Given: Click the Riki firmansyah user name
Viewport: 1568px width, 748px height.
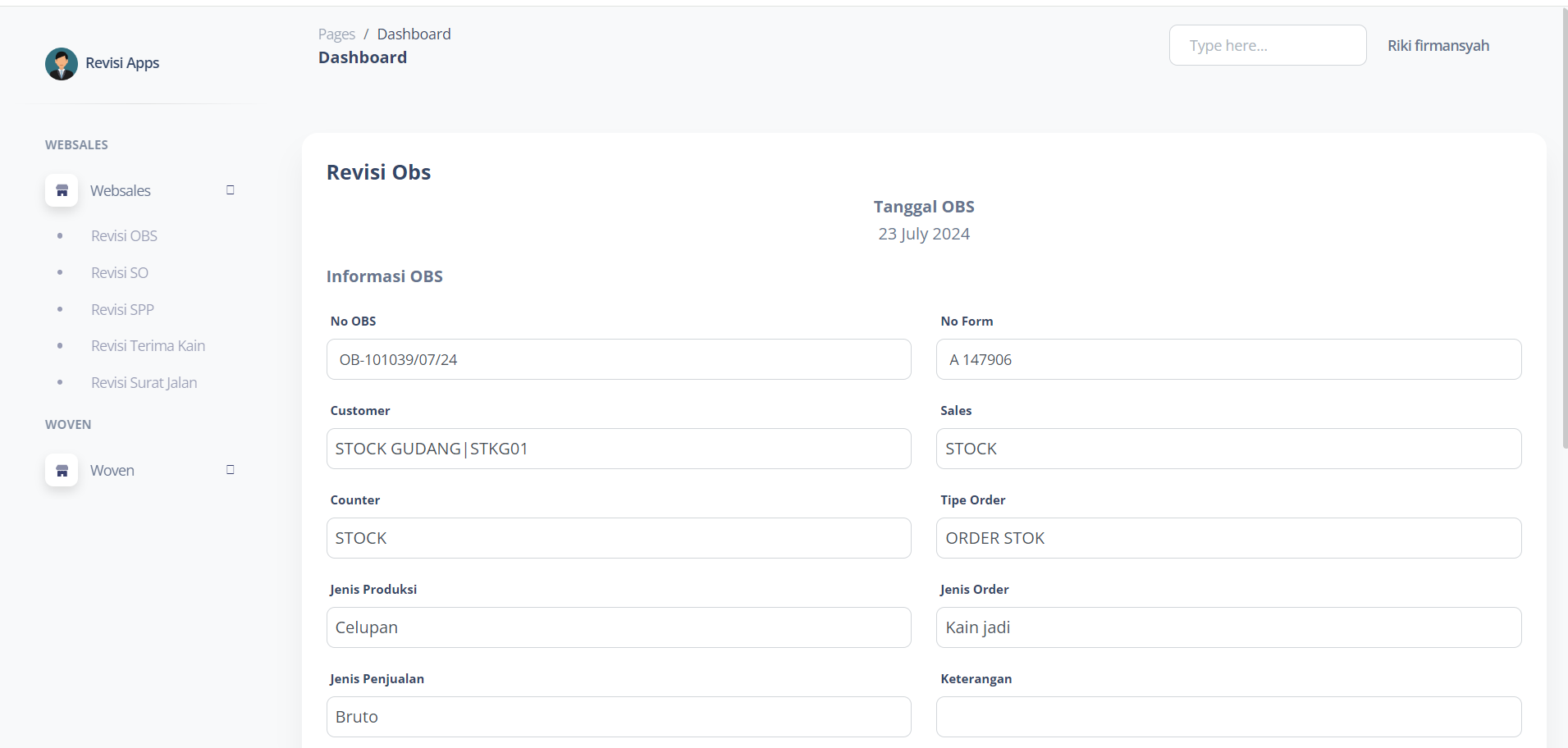Looking at the screenshot, I should (1438, 46).
